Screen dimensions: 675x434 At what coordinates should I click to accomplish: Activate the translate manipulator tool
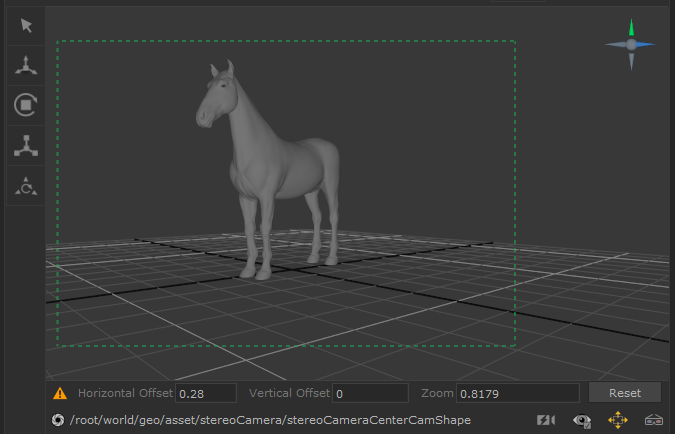(26, 66)
